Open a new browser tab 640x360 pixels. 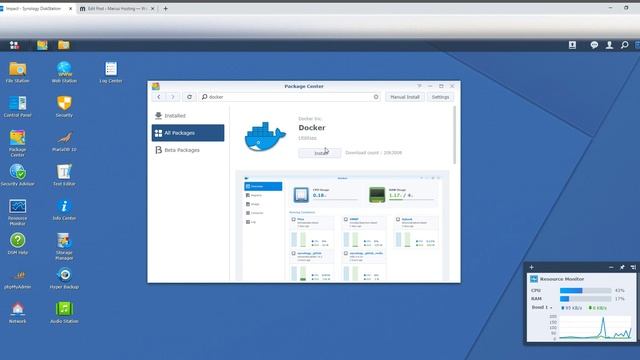coord(165,9)
